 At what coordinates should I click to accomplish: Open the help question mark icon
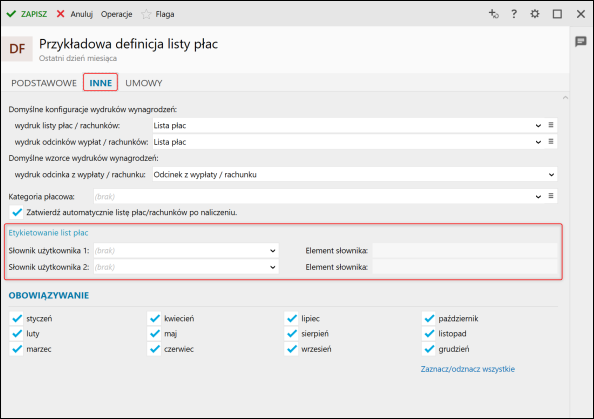coord(514,14)
